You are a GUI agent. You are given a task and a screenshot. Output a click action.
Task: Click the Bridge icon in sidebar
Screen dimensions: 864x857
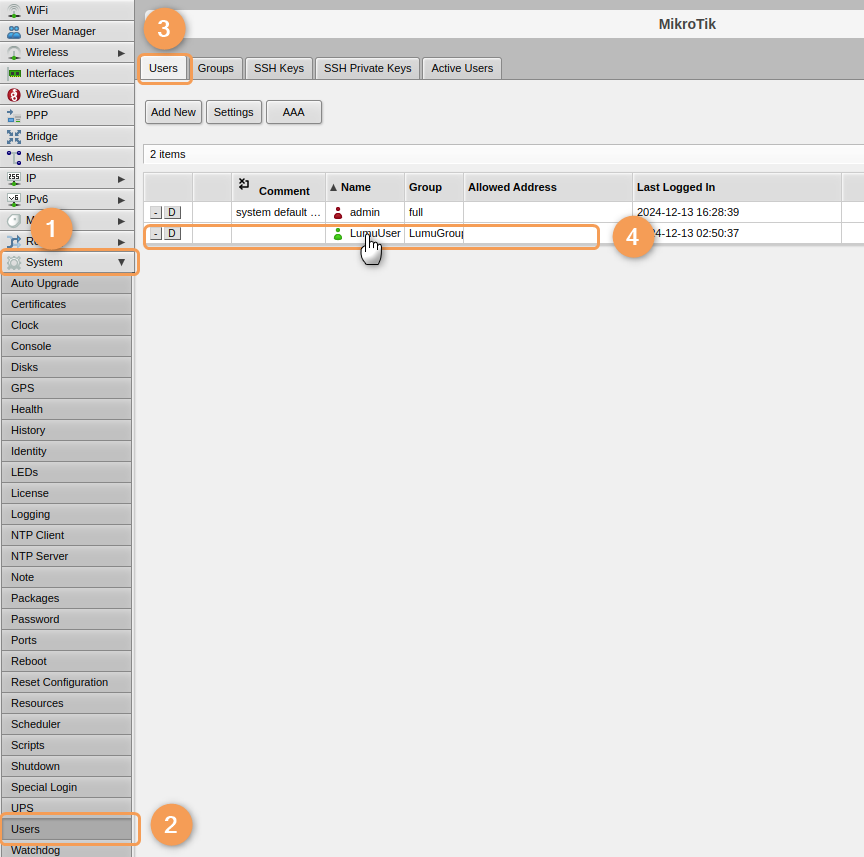(14, 136)
